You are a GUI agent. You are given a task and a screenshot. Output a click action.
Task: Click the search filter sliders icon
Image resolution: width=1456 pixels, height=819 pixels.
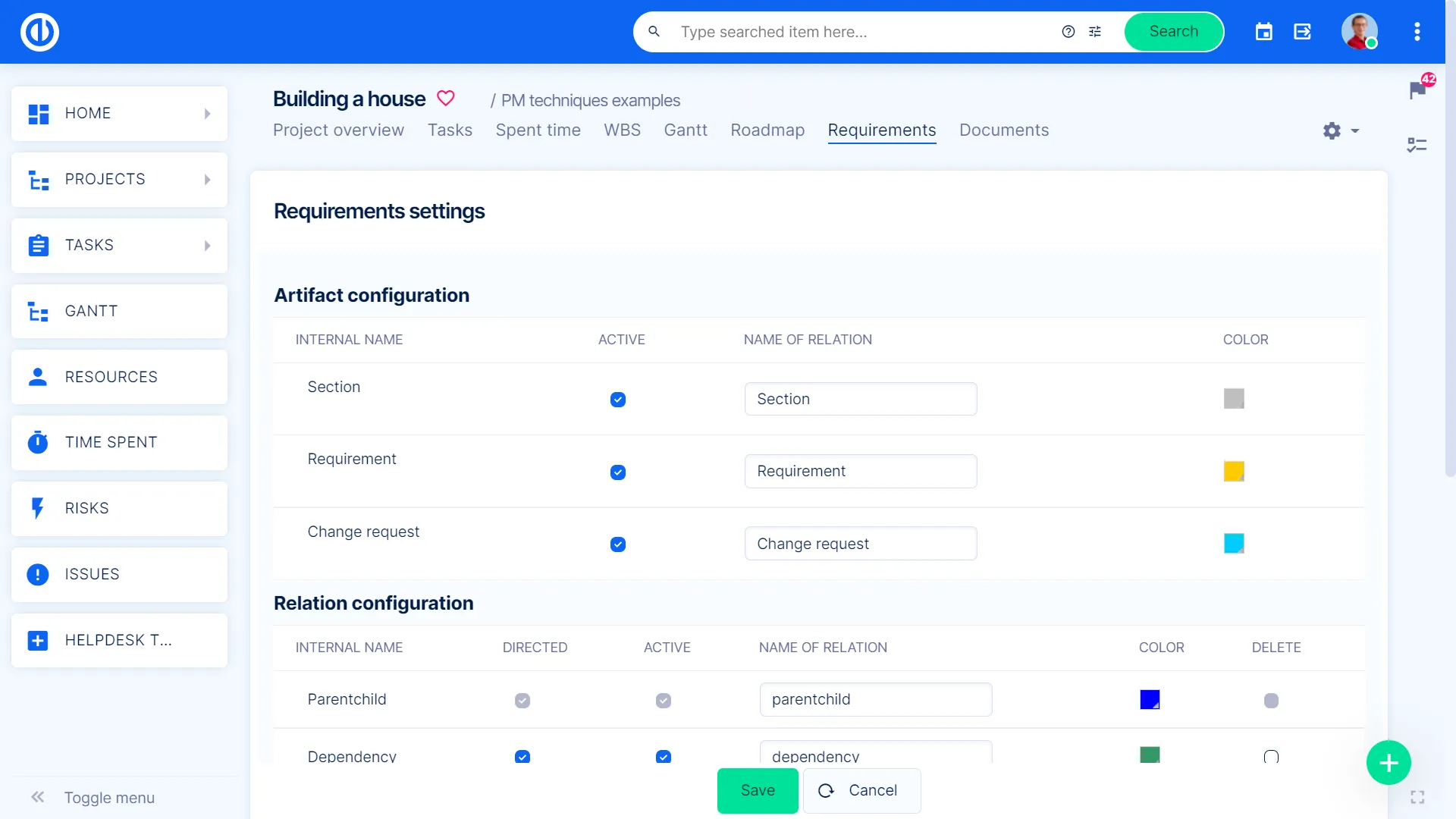pos(1095,32)
